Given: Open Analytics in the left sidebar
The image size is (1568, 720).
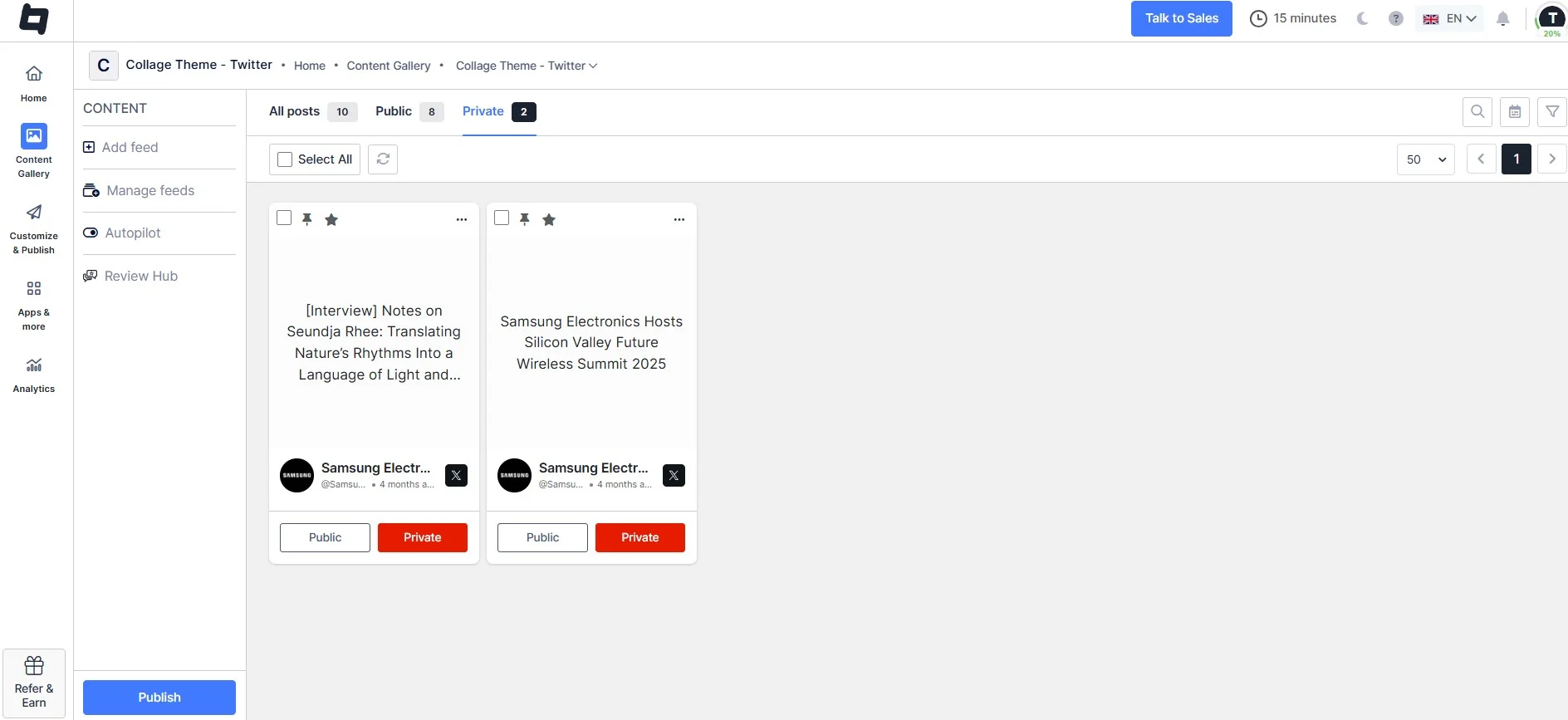Looking at the screenshot, I should (34, 375).
